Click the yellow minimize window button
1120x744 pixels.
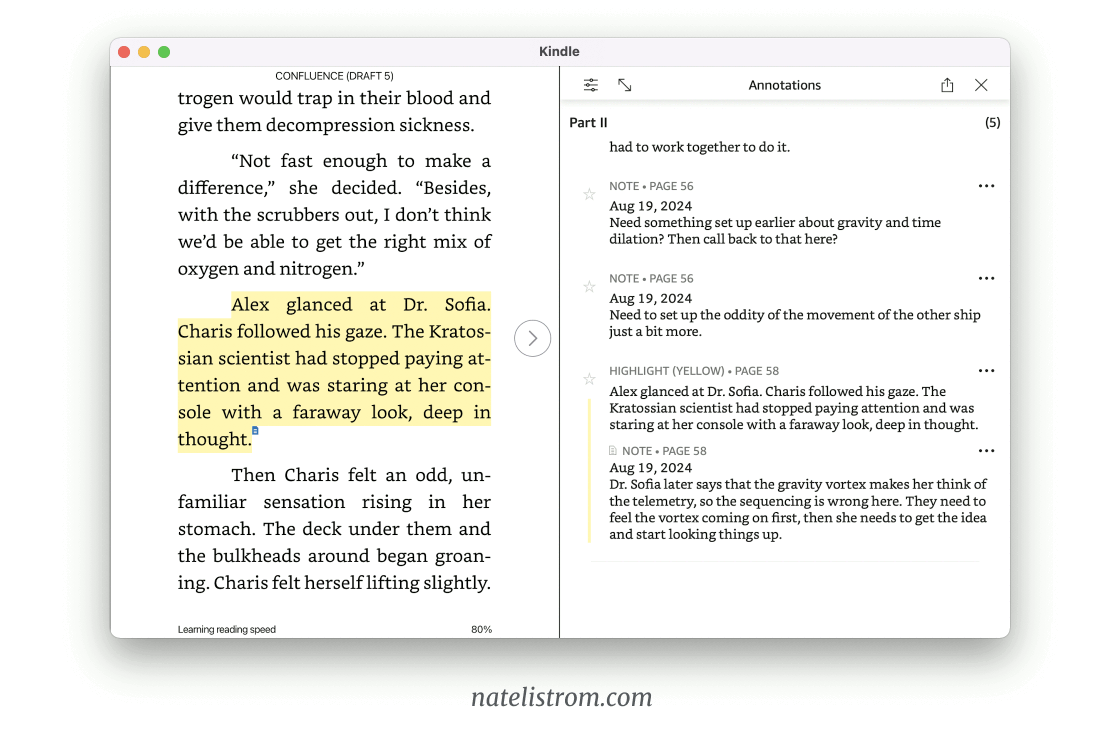pyautogui.click(x=144, y=52)
